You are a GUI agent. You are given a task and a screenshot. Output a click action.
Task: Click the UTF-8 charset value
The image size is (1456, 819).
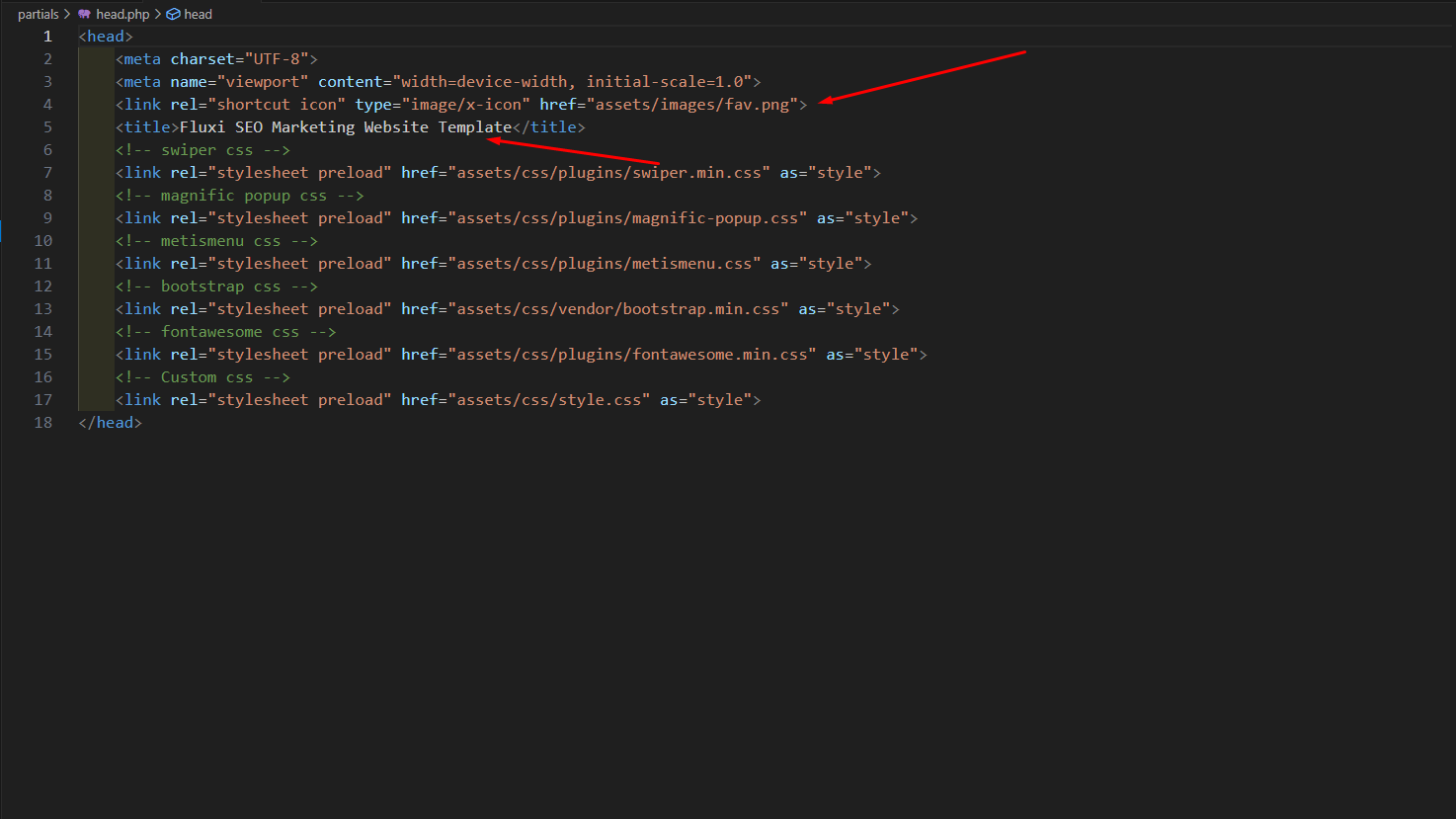coord(277,59)
